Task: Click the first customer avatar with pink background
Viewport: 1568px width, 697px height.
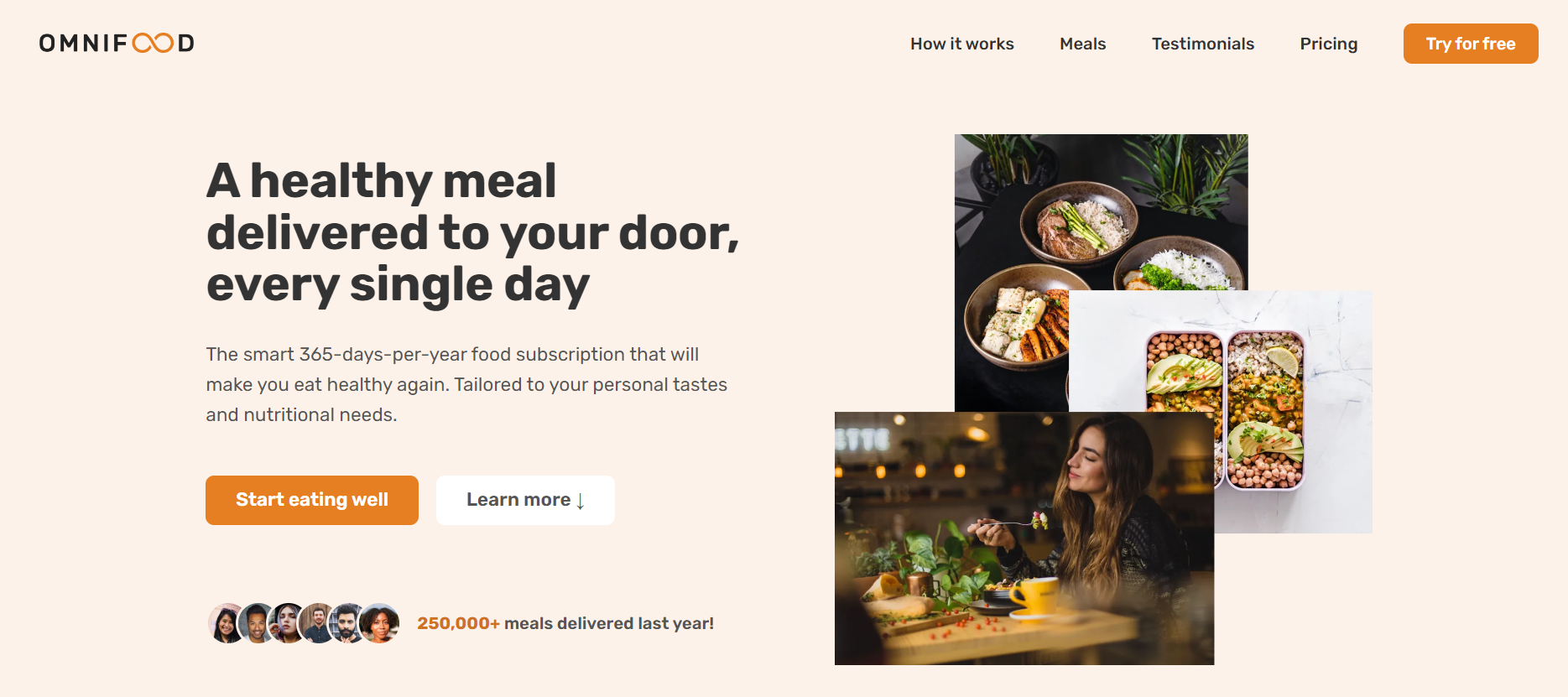Action: (x=226, y=623)
